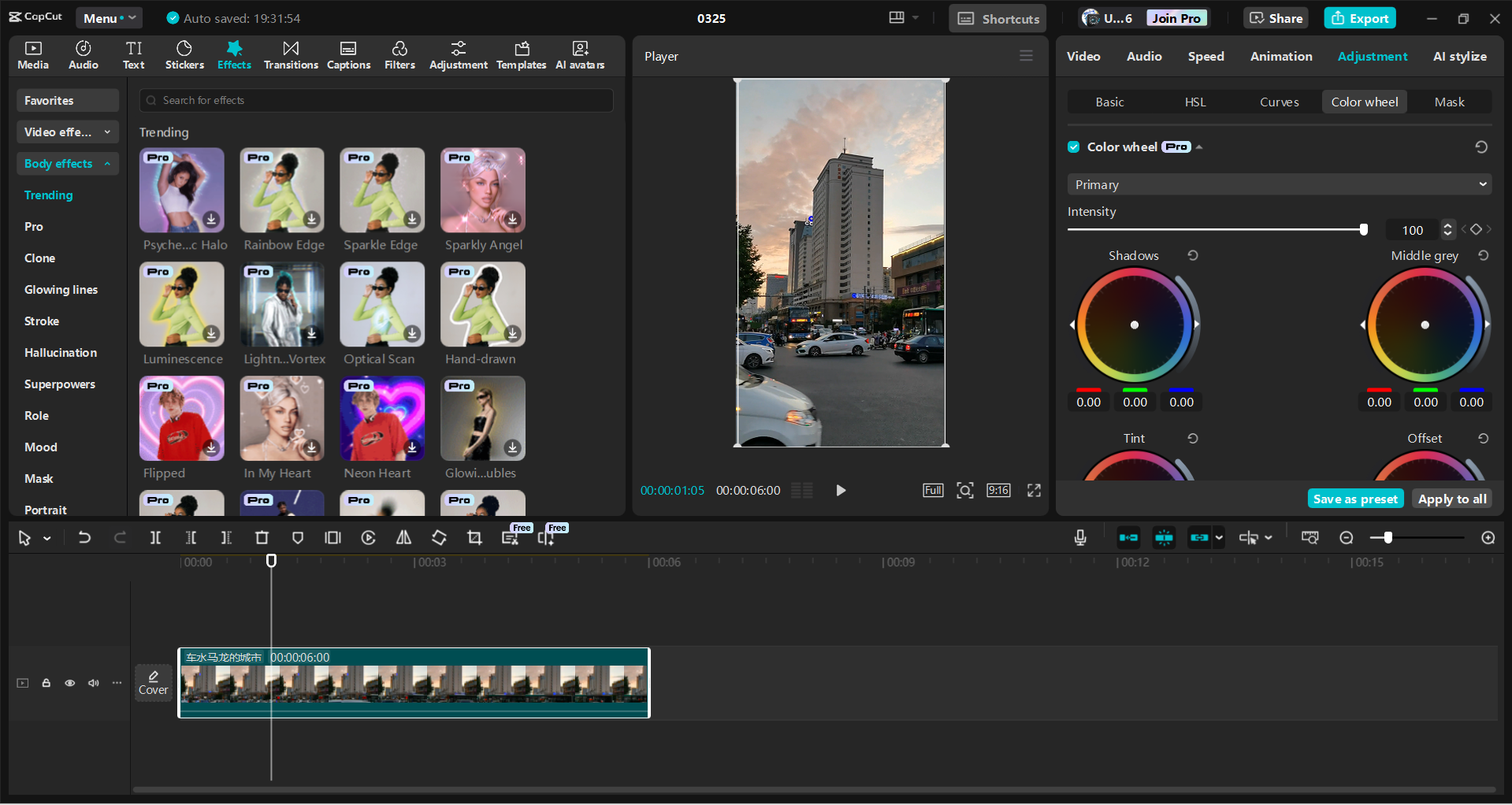The width and height of the screenshot is (1512, 805).
Task: Click the Undo icon in timeline toolbar
Action: click(84, 537)
